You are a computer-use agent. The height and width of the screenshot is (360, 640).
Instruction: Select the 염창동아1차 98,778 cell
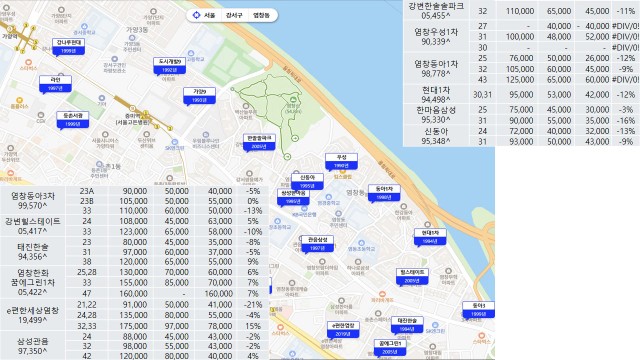436,69
